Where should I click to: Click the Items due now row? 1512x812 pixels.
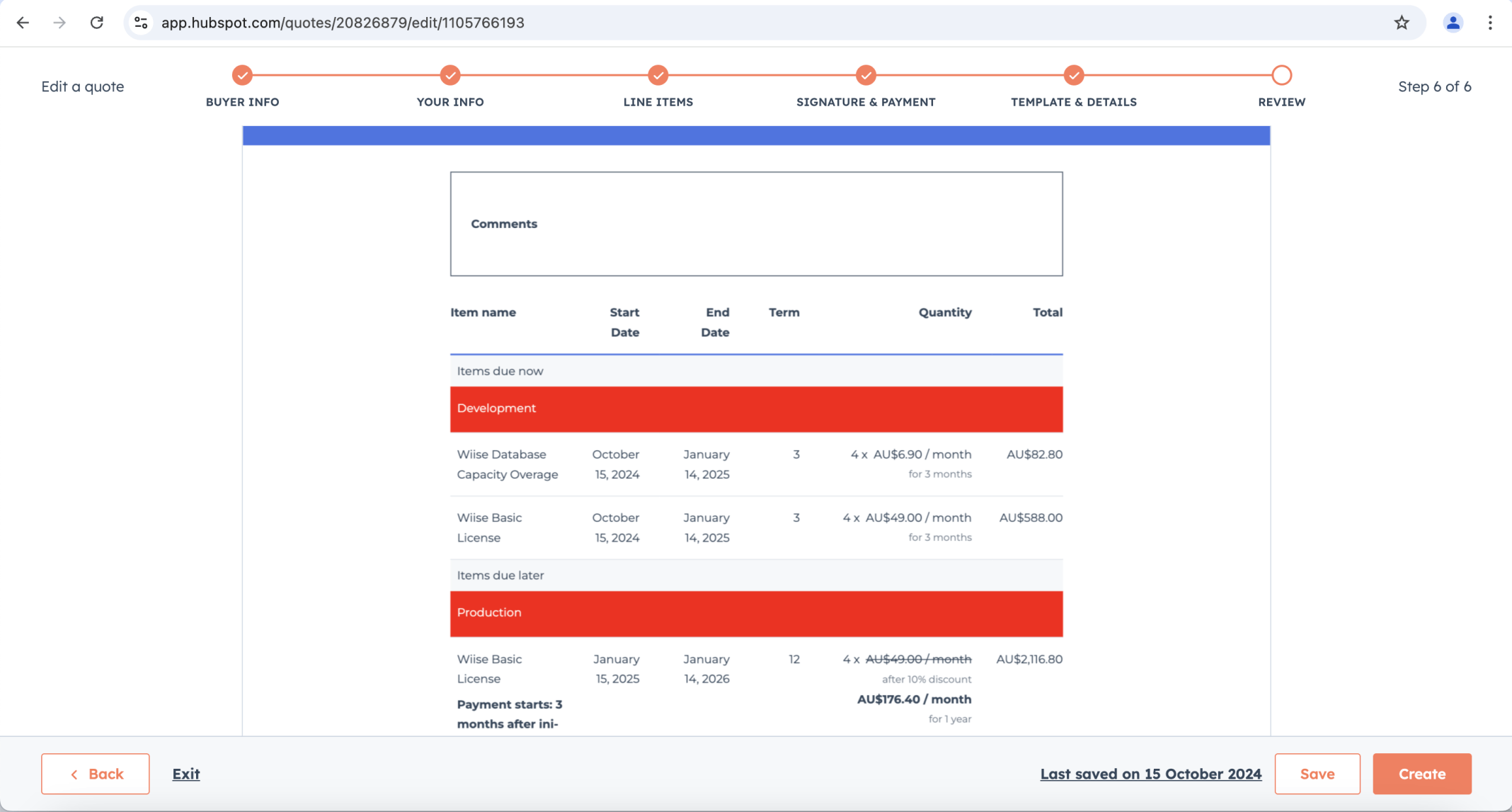[x=757, y=371]
